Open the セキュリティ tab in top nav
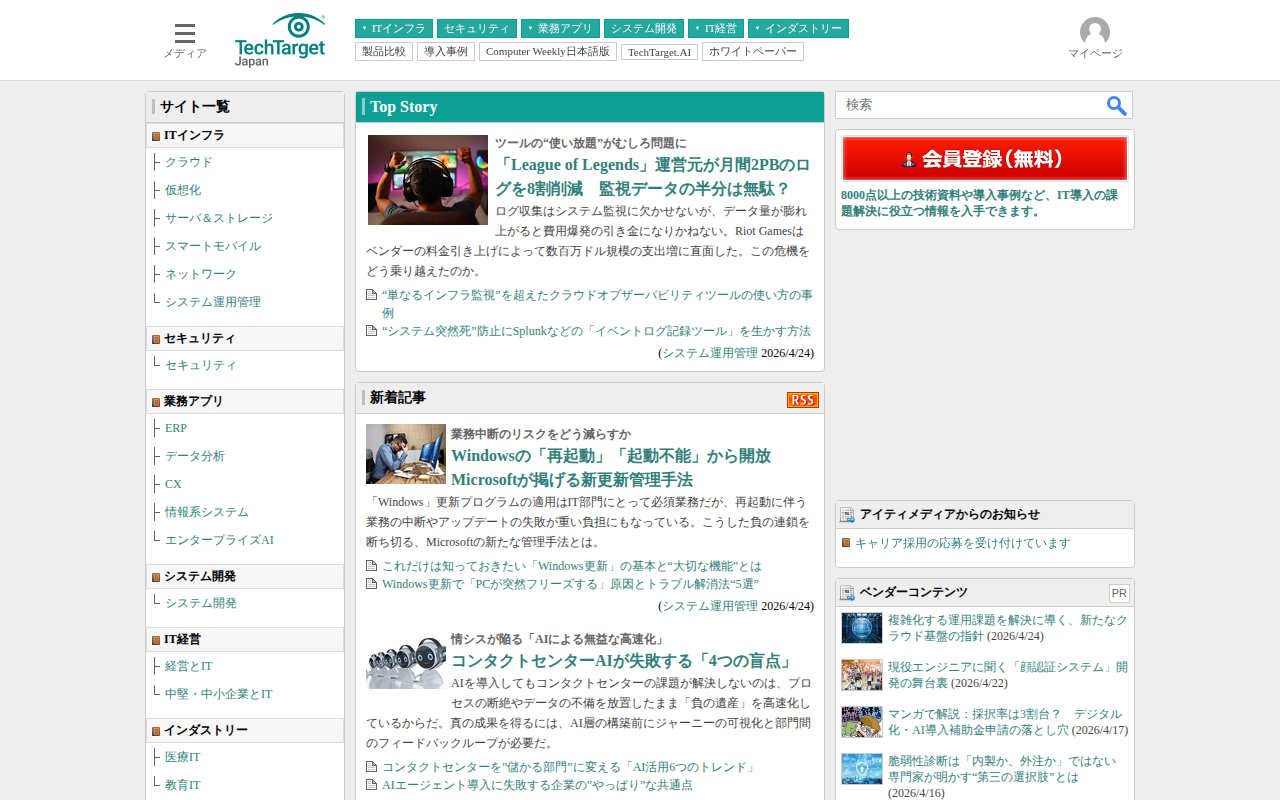This screenshot has width=1280, height=800. [x=476, y=29]
